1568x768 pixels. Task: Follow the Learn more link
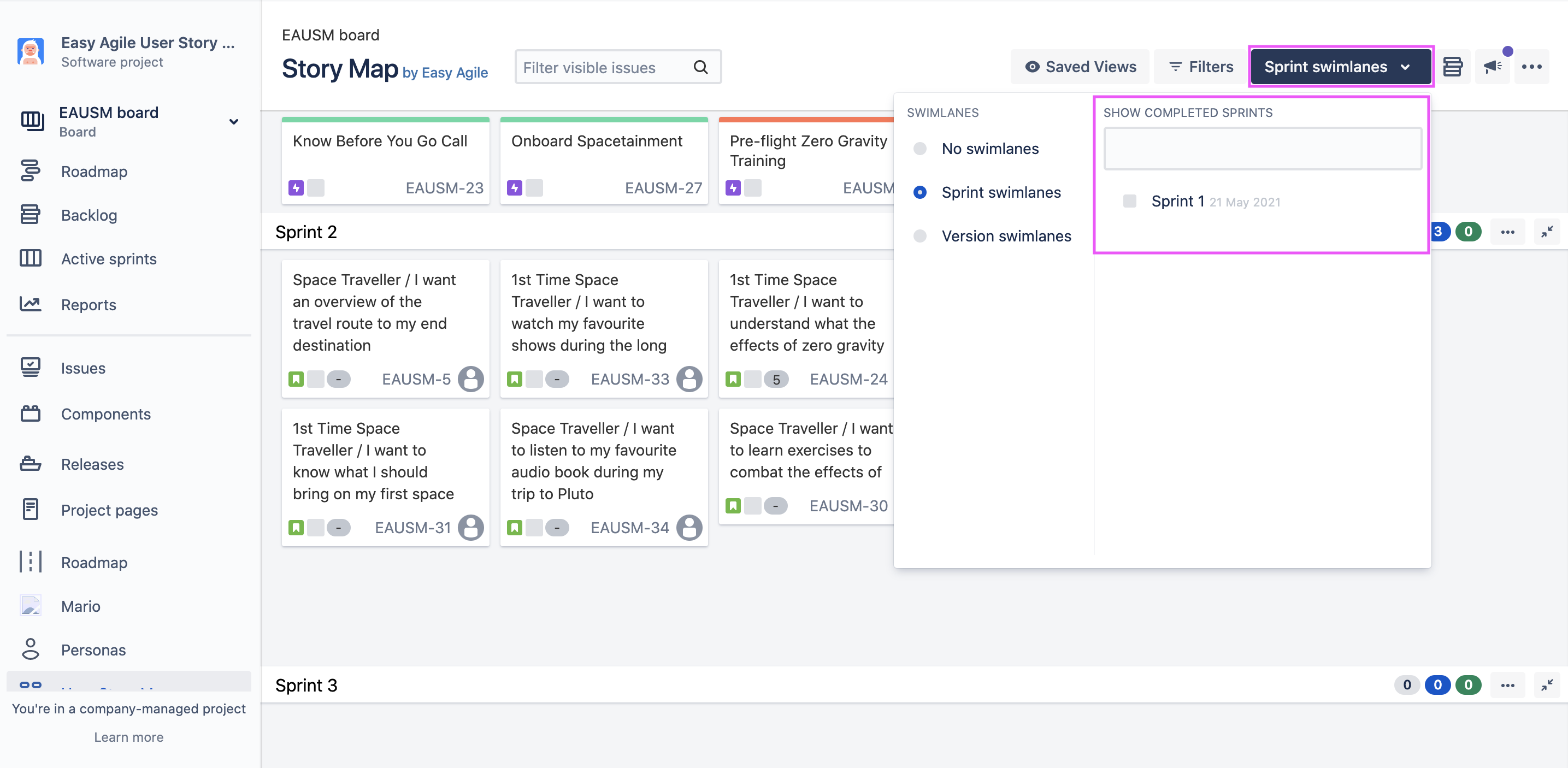coord(128,736)
